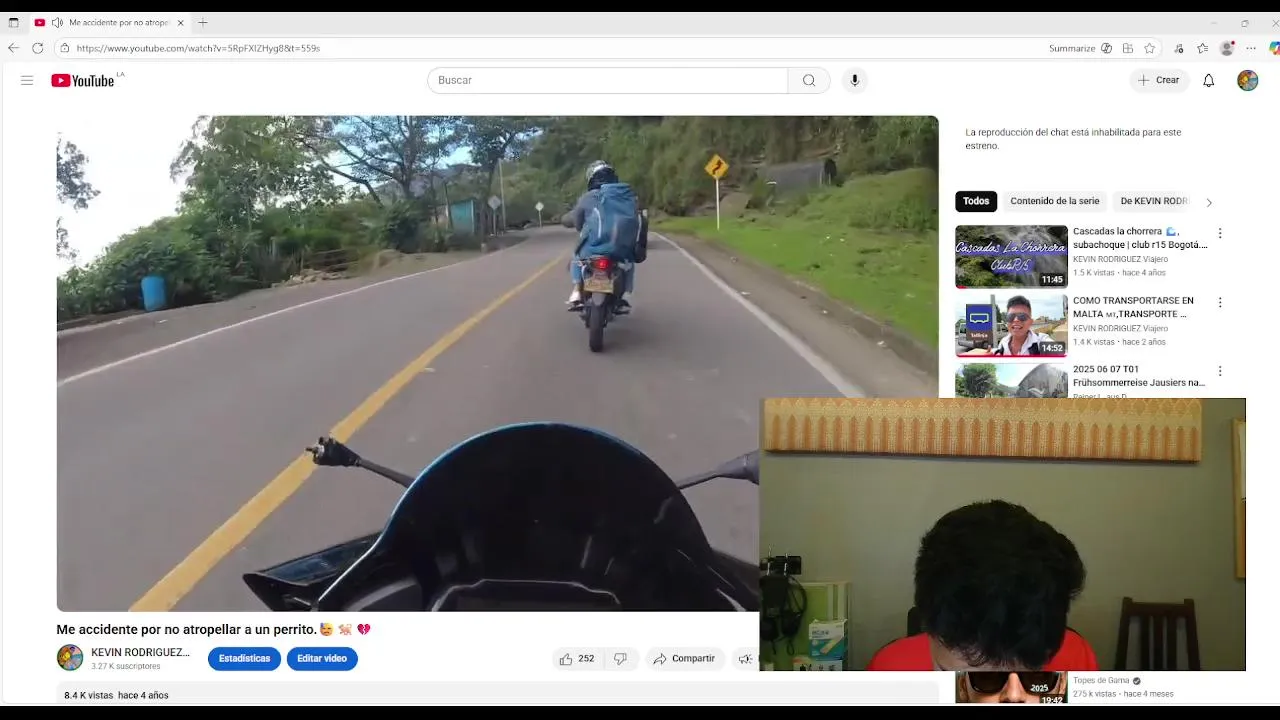1280x720 pixels.
Task: Select the Todos filter chip
Action: point(976,201)
